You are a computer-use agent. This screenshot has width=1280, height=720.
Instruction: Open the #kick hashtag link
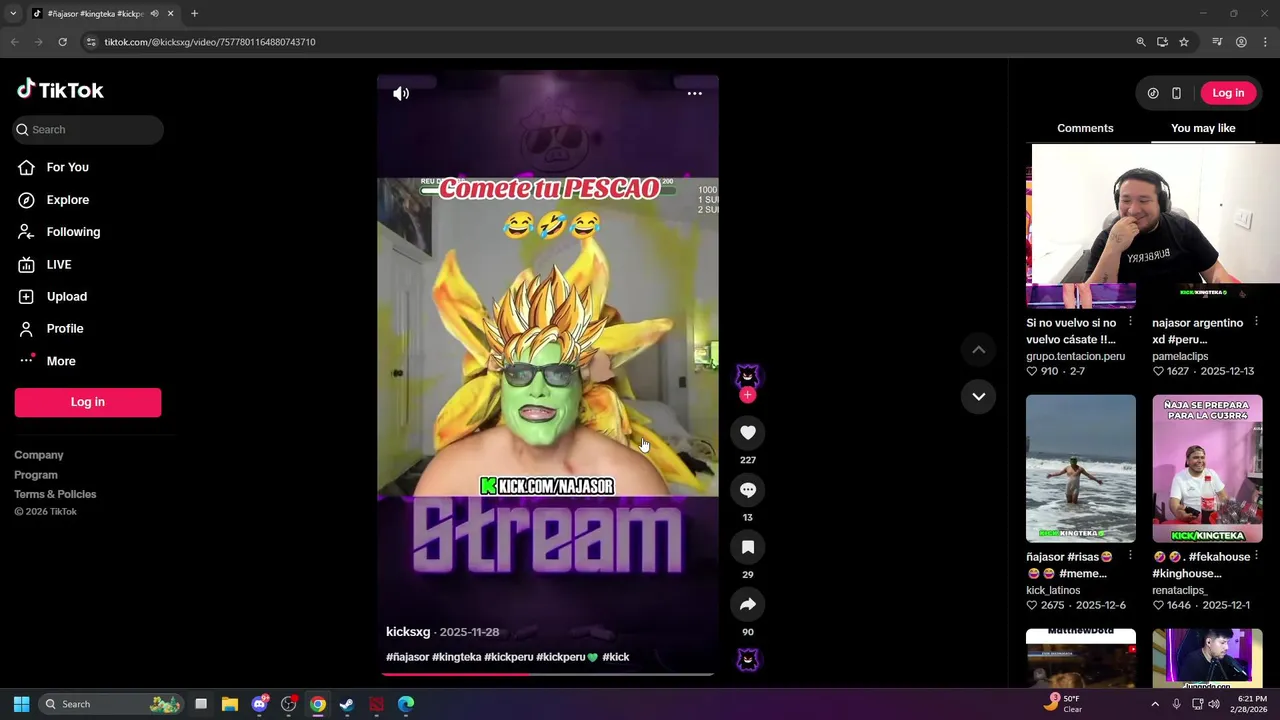[x=616, y=657]
